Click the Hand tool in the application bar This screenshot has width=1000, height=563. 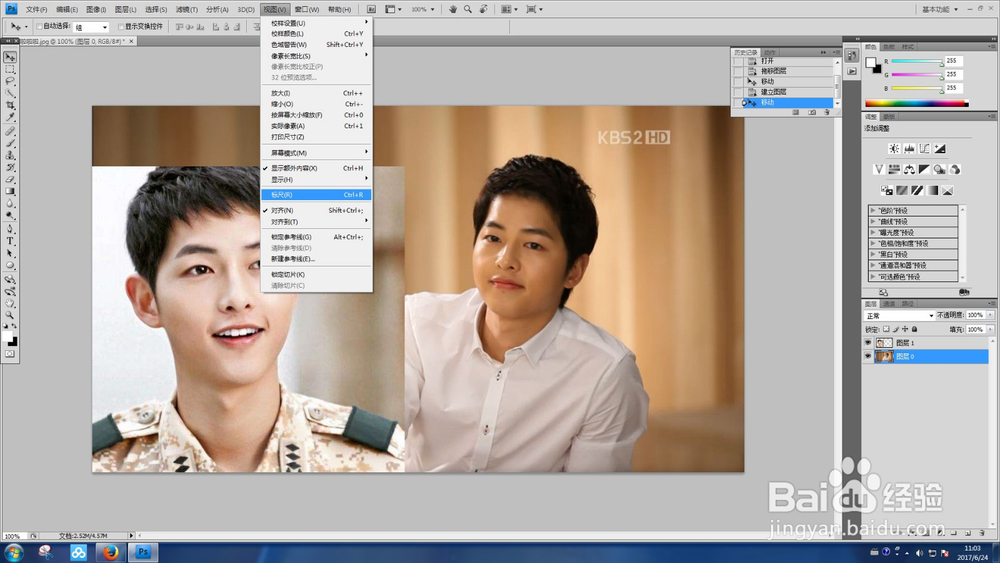pyautogui.click(x=453, y=9)
